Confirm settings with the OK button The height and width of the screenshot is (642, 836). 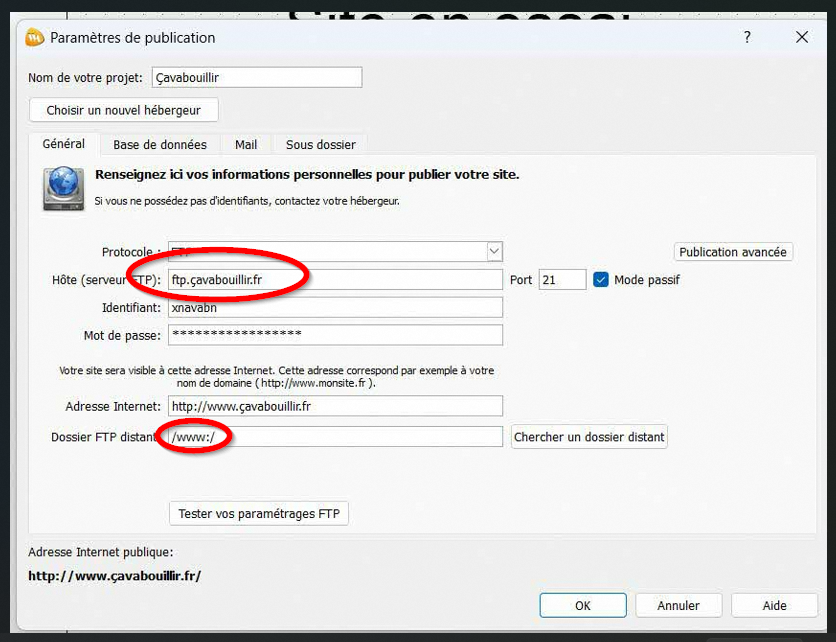click(x=582, y=605)
